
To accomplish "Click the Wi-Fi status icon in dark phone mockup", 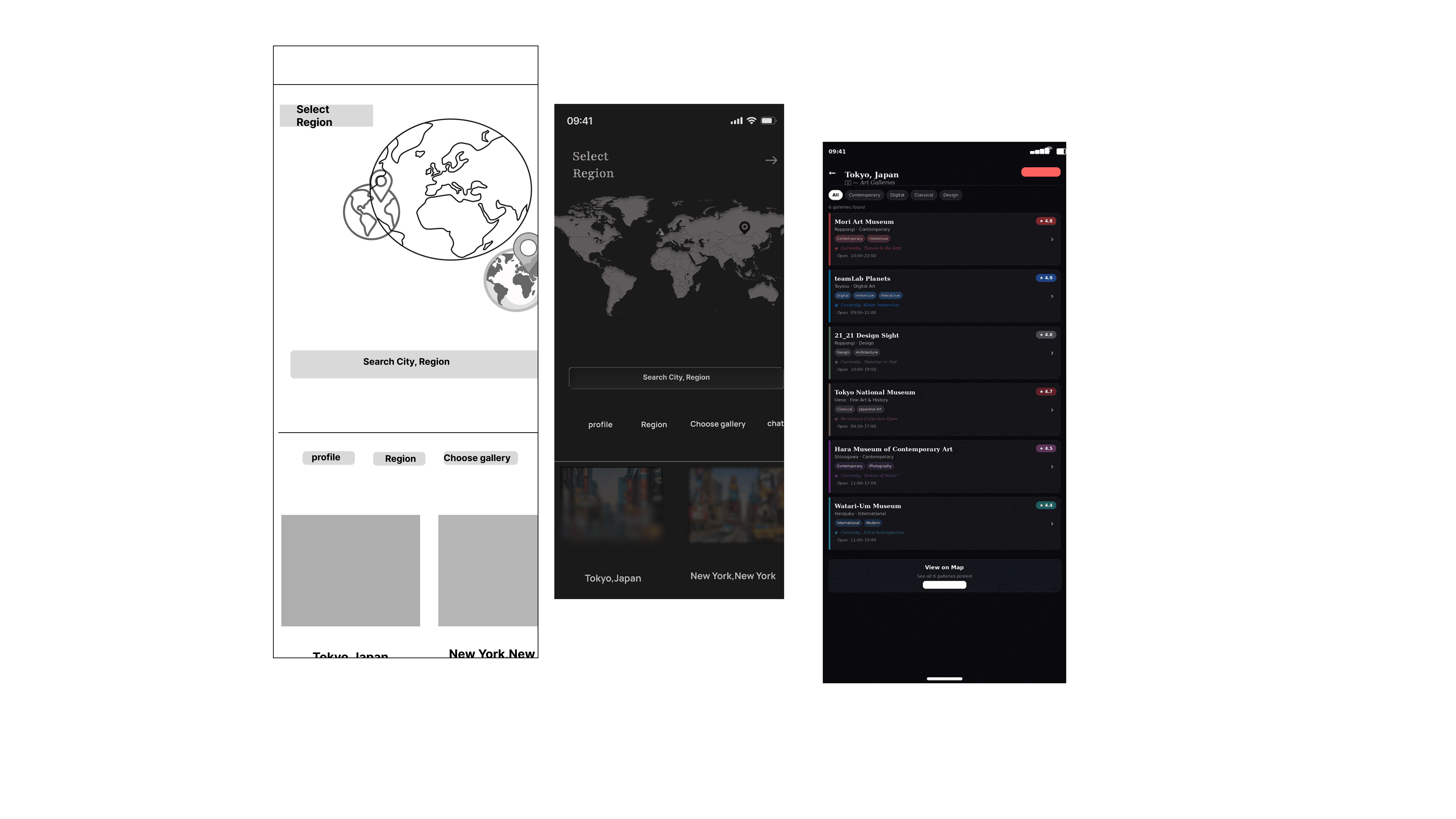I will [751, 121].
